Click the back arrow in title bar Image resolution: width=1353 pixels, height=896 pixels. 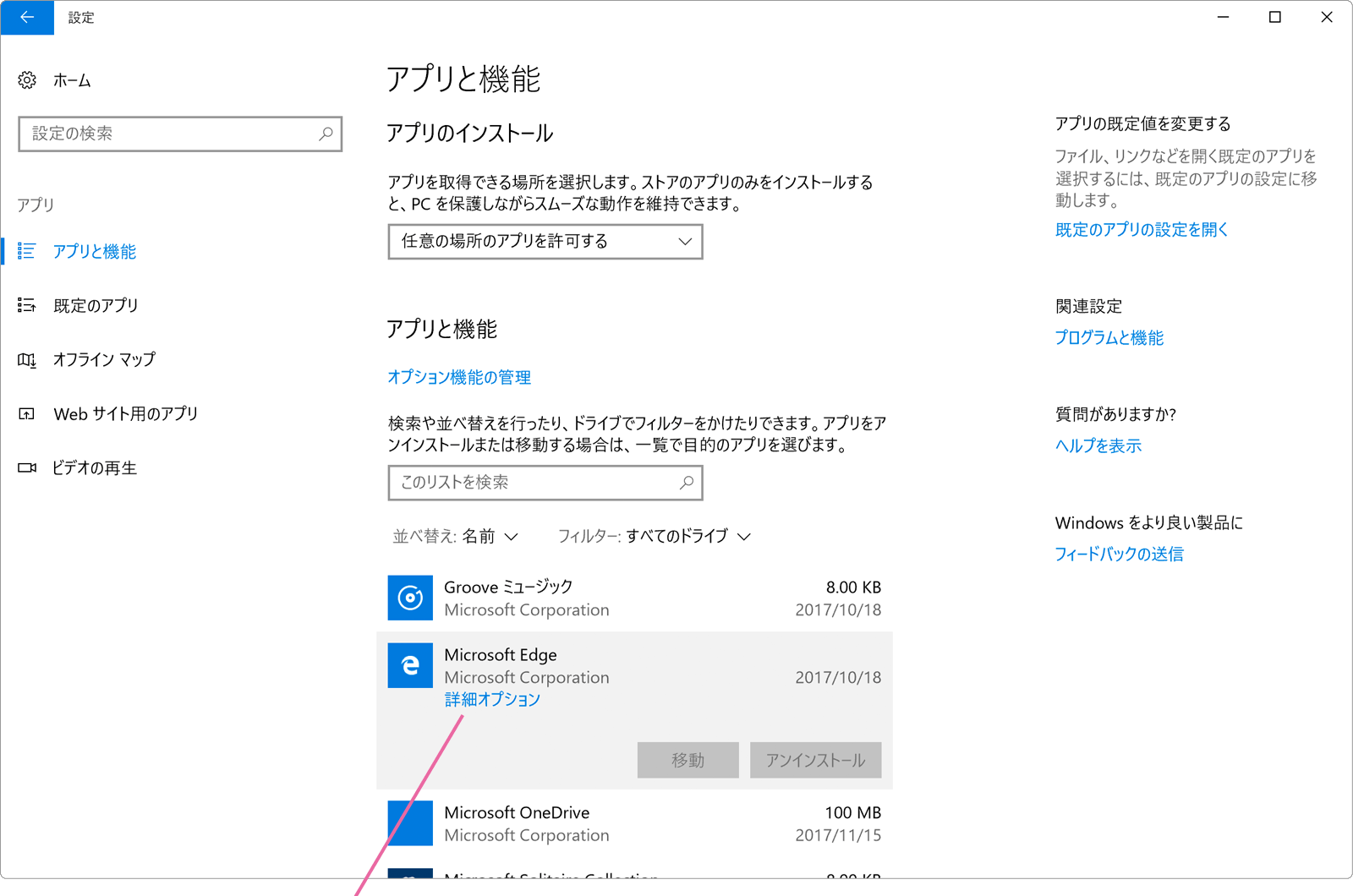[x=27, y=17]
